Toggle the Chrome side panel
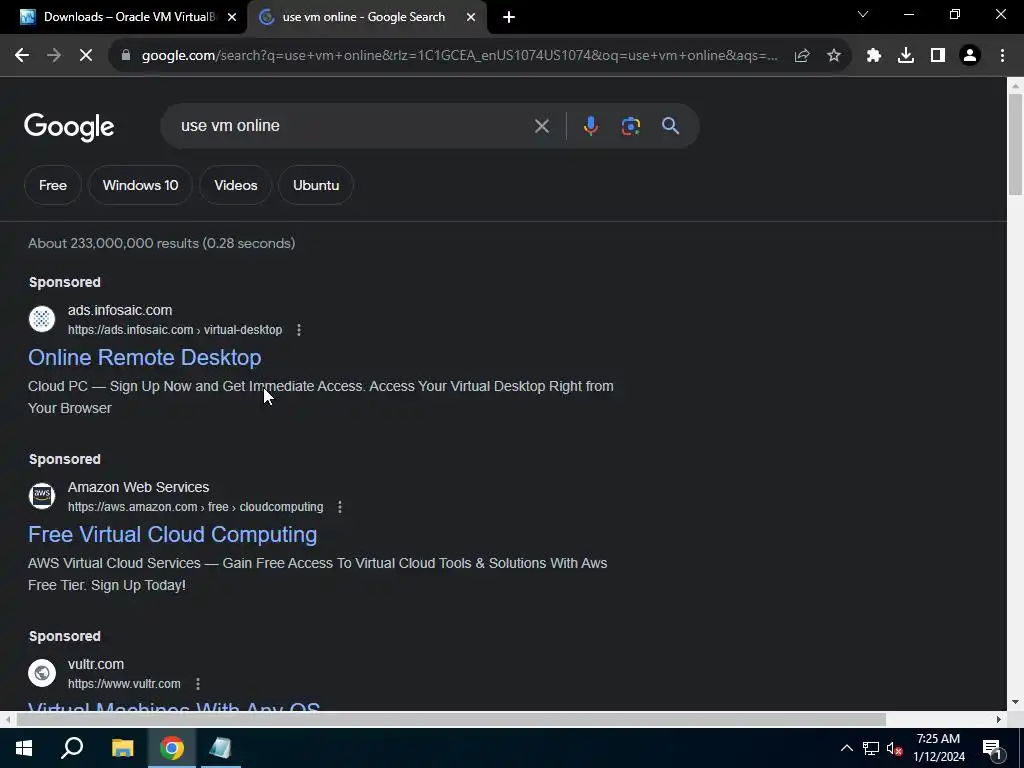Viewport: 1024px width, 768px height. [938, 56]
